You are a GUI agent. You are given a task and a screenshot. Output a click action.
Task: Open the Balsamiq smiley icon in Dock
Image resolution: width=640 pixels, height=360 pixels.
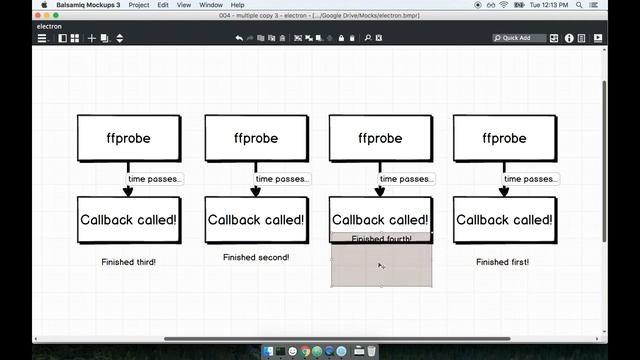click(293, 351)
